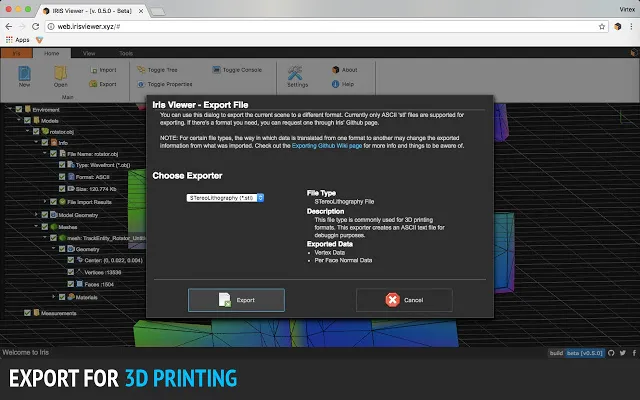
Task: Click the Toggle Tree icon
Action: [x=141, y=70]
